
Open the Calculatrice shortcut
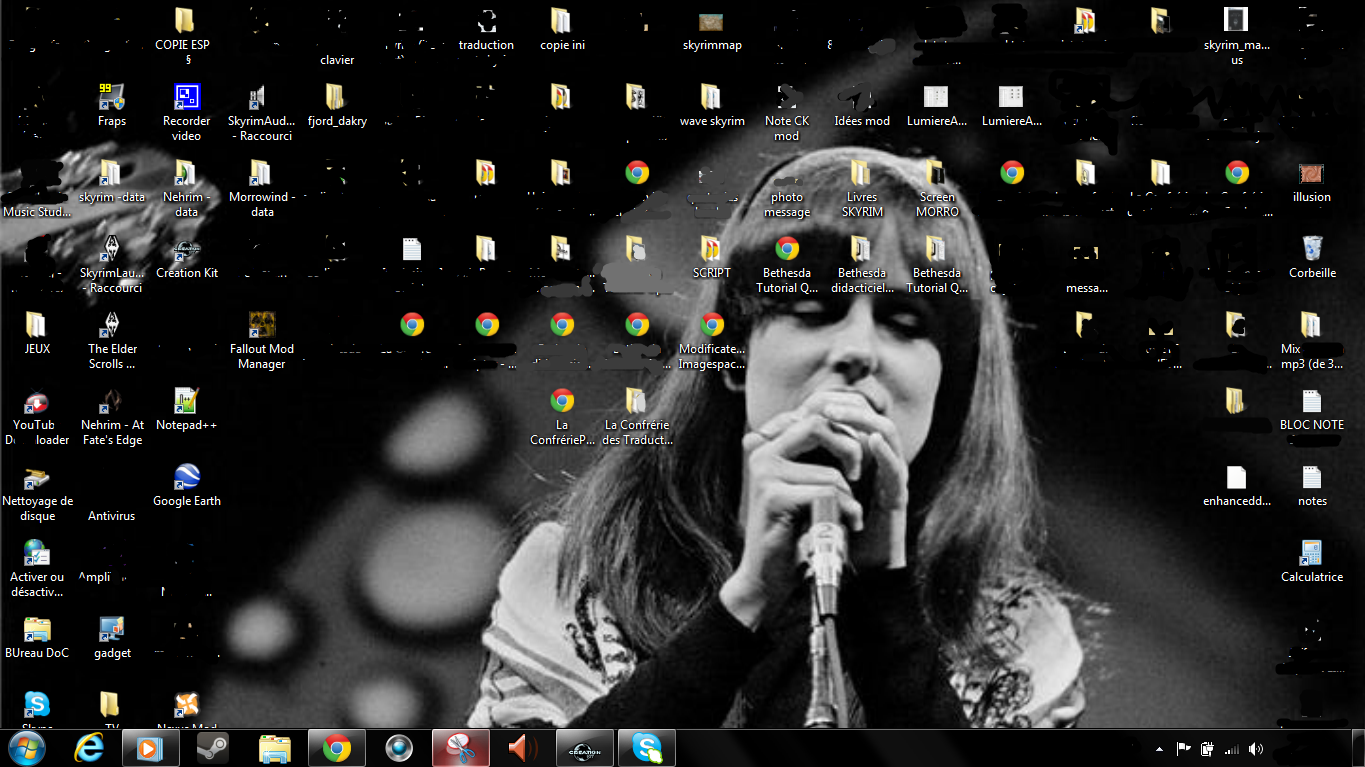[x=1311, y=554]
